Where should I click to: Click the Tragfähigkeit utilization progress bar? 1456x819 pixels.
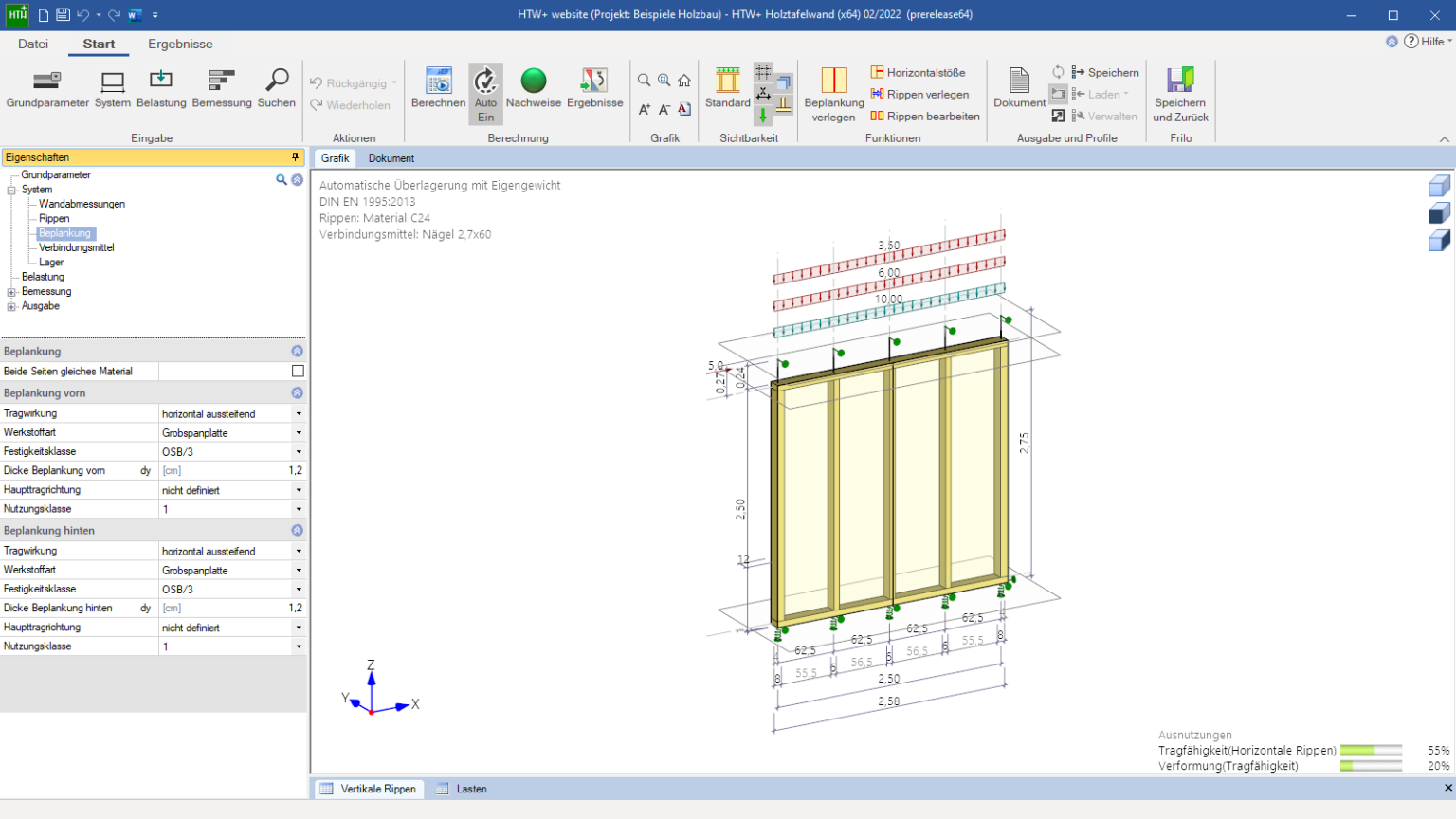(1371, 751)
